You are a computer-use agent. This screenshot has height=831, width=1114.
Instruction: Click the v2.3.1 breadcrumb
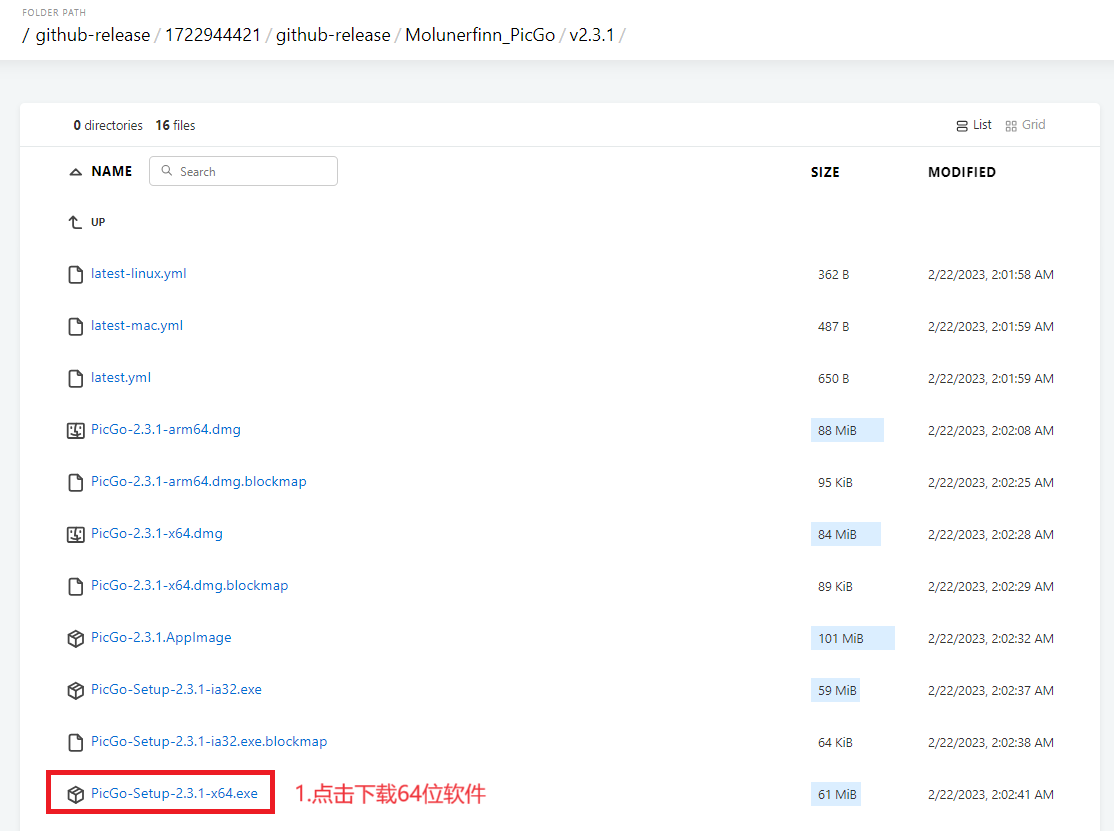[x=592, y=35]
